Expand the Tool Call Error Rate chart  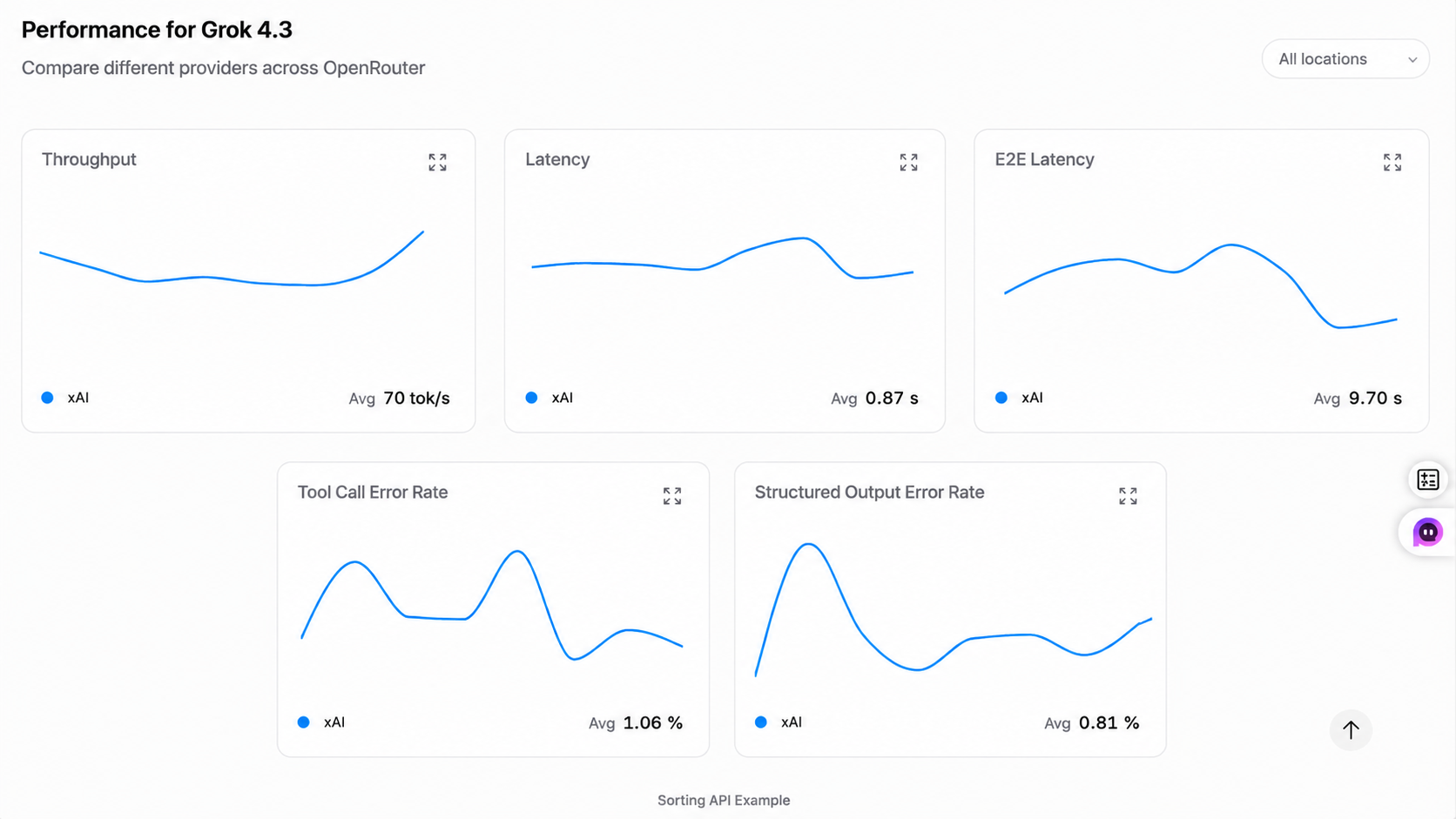click(x=671, y=496)
